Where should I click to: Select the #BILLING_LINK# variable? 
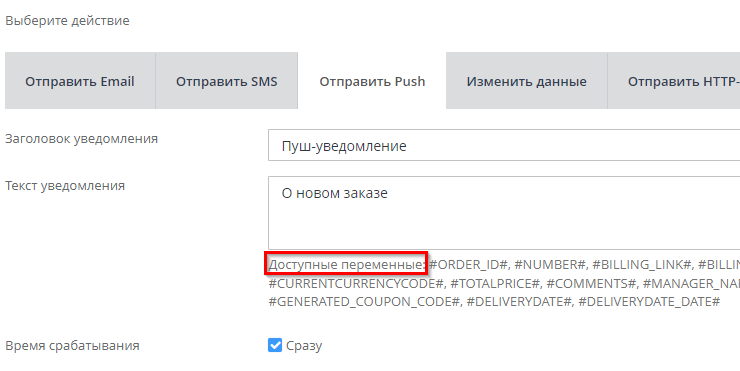coord(642,265)
